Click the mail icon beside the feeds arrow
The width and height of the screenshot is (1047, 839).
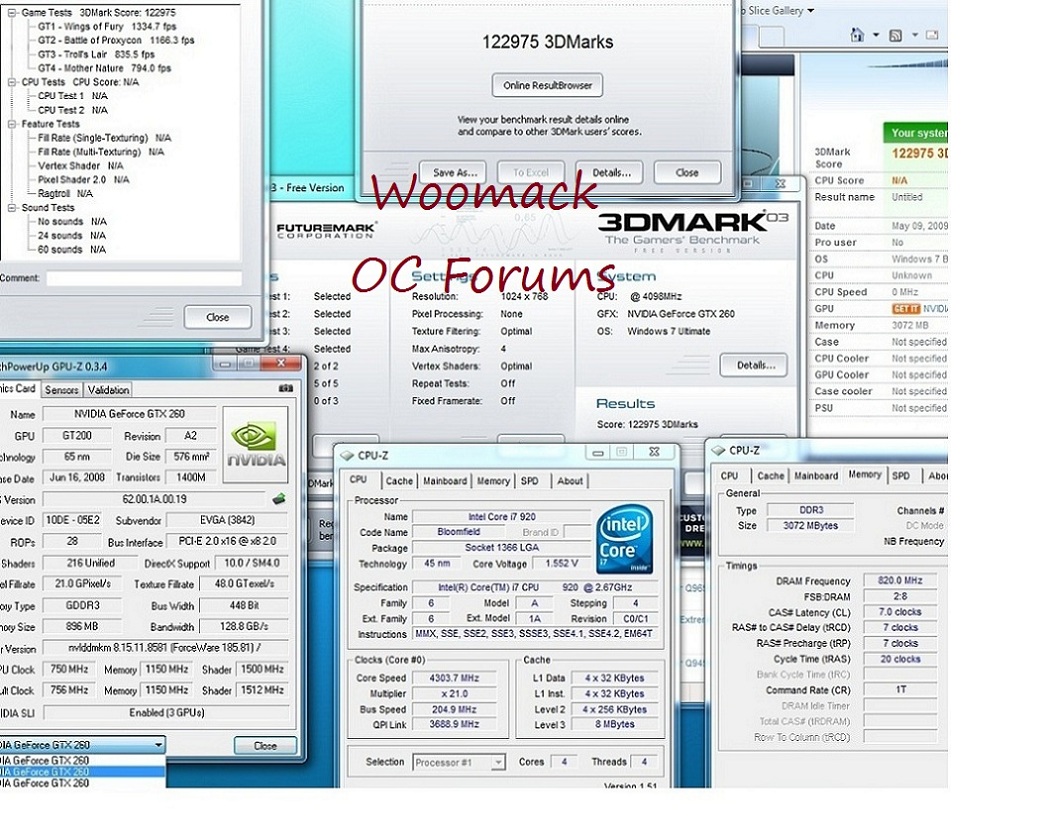[932, 35]
